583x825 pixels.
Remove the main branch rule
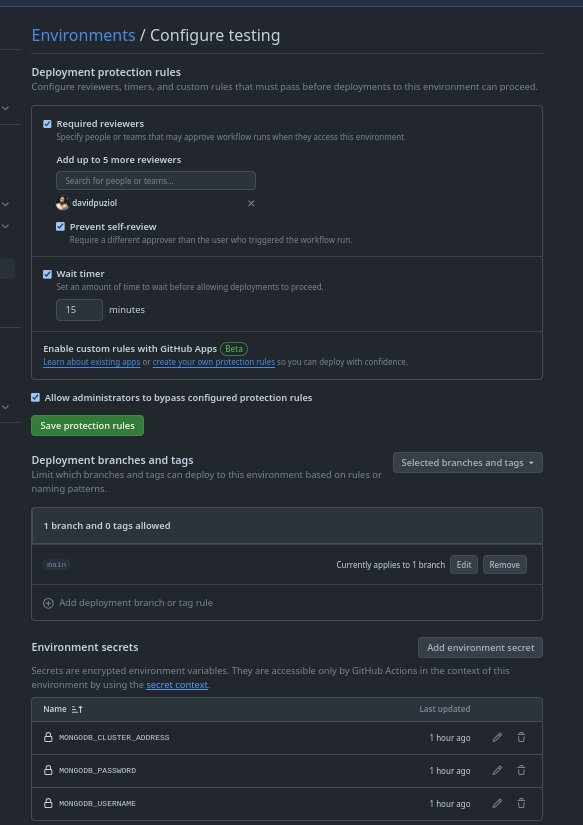coord(504,564)
